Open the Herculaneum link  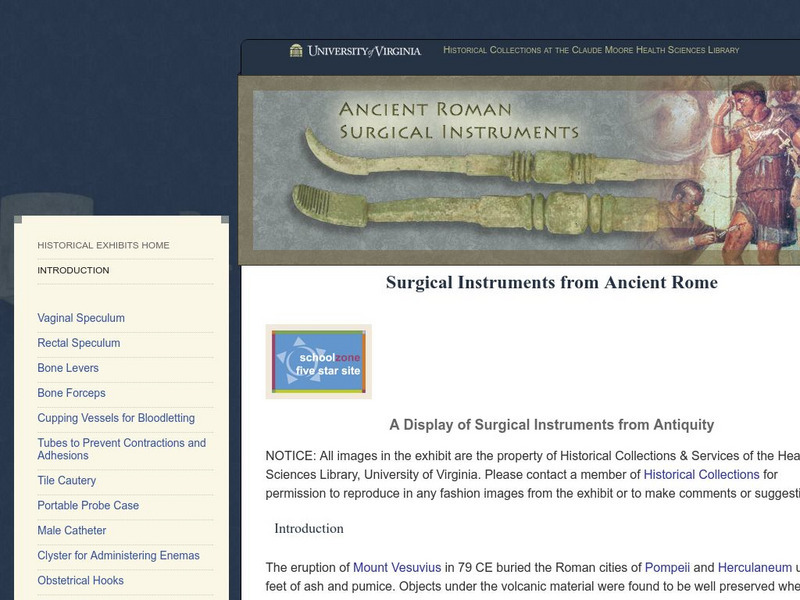point(755,567)
